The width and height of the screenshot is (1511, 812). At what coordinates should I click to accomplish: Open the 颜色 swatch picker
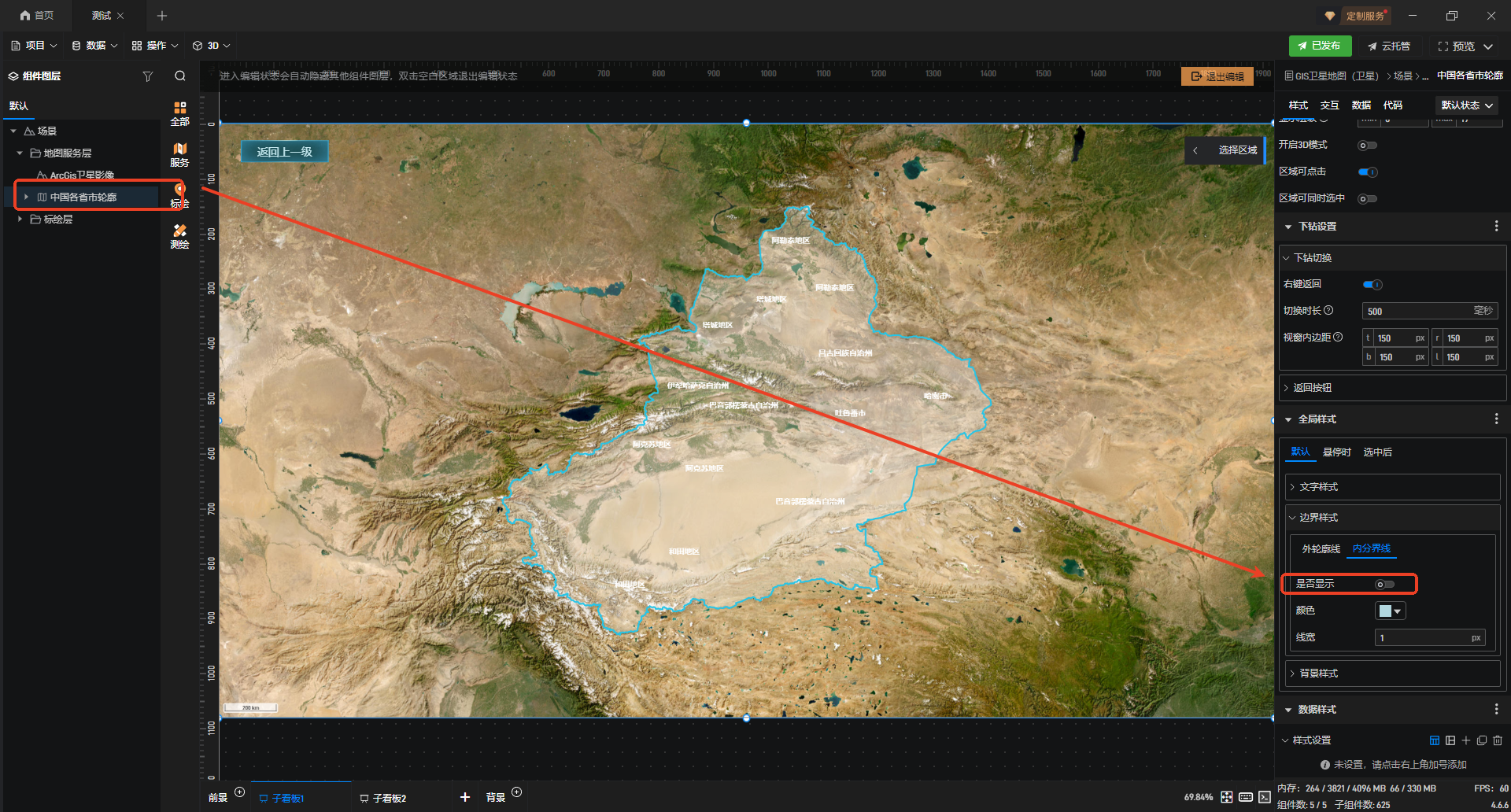point(1390,611)
